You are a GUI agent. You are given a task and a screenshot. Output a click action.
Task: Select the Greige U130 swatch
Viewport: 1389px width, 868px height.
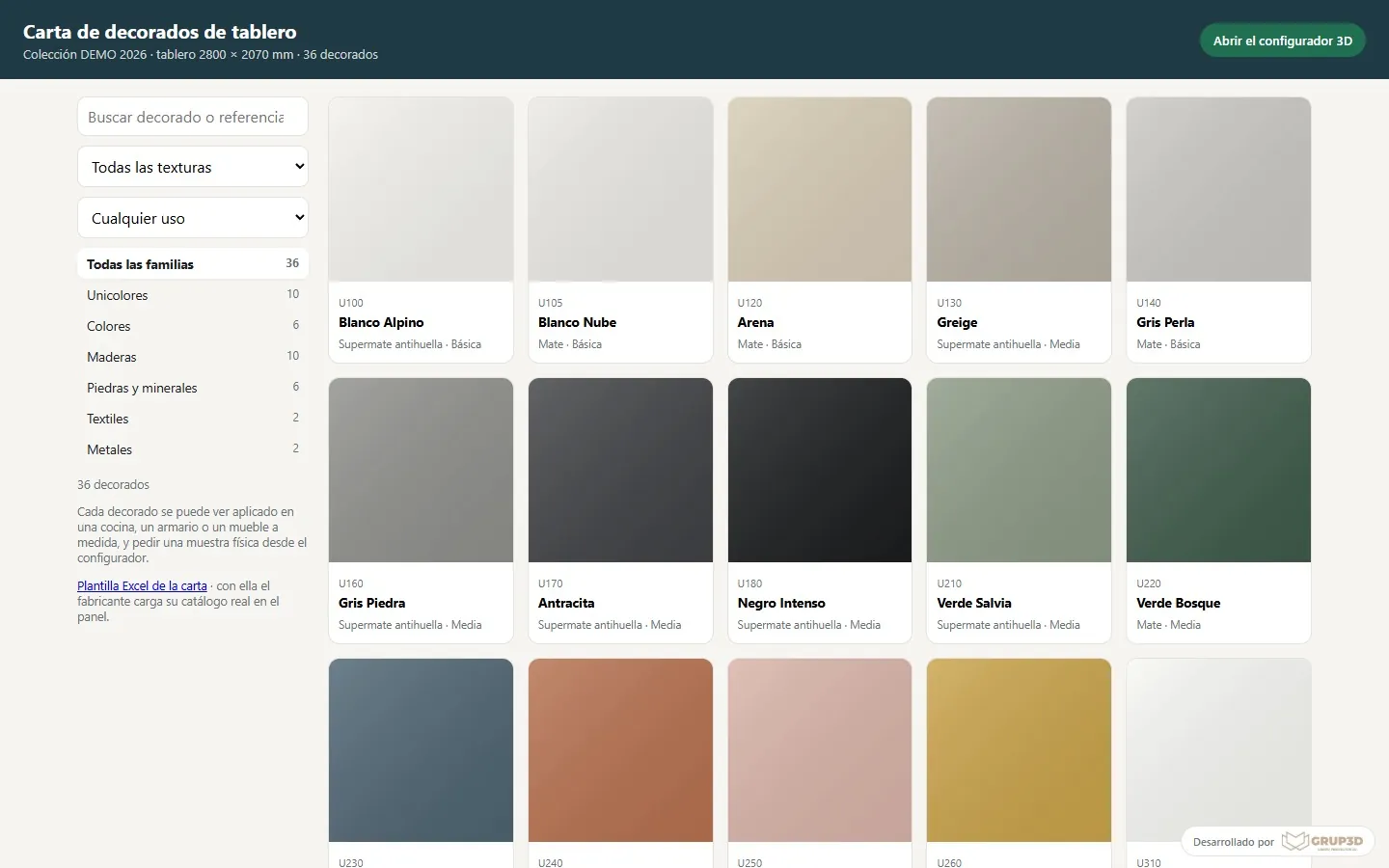(1019, 189)
